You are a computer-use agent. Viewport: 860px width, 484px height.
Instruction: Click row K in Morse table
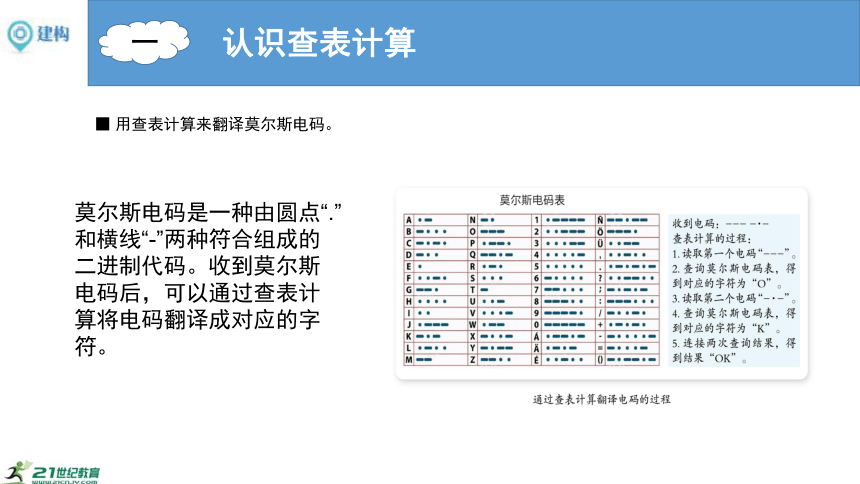tap(435, 336)
